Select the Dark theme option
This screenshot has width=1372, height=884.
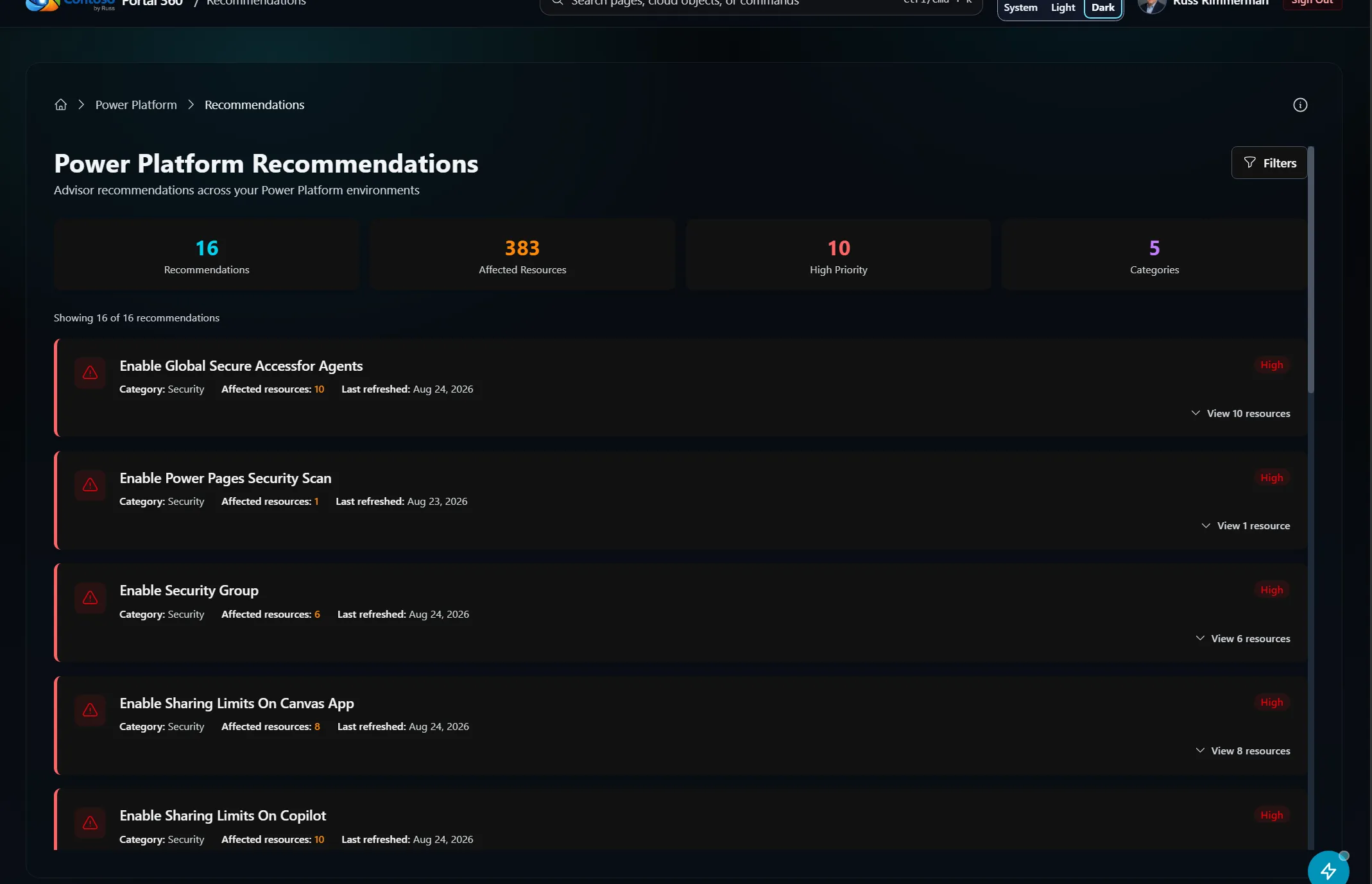1103,8
